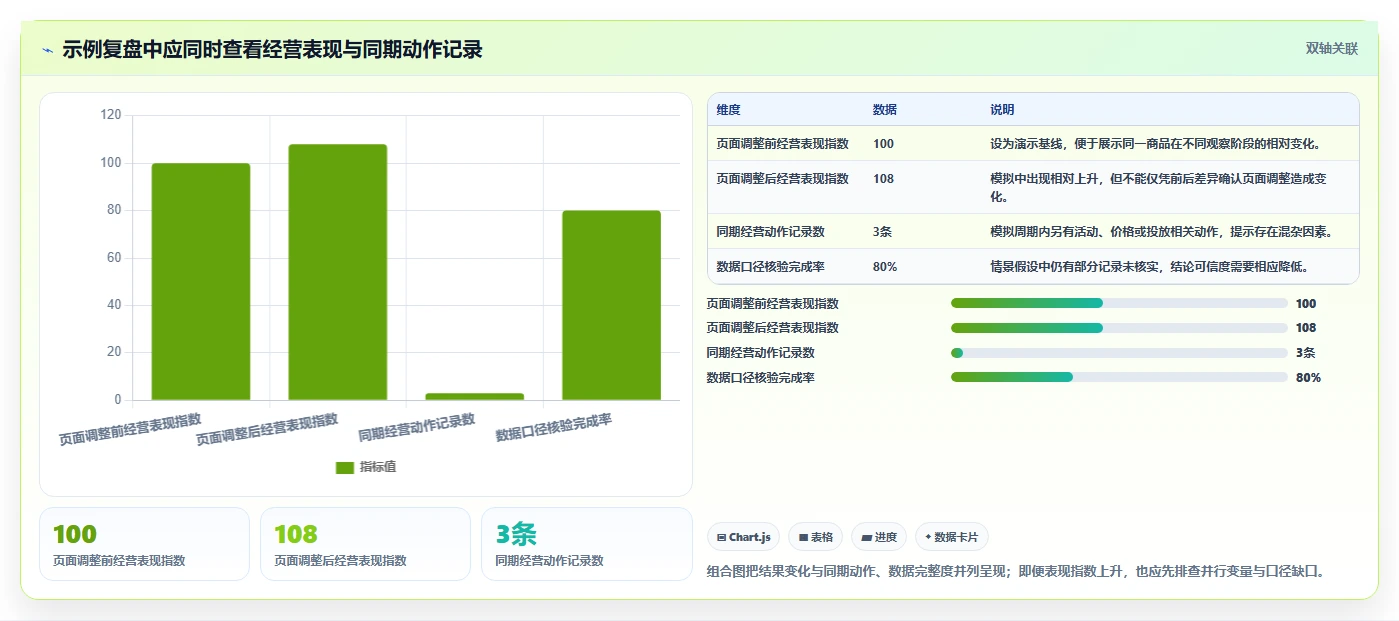Click the summary text starting 组合图把结果变化
Viewport: 1399px width, 621px height.
coord(1015,572)
